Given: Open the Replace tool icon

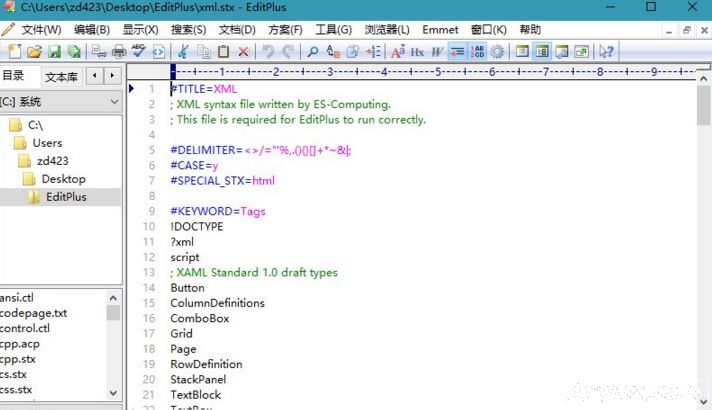Looking at the screenshot, I should (333, 51).
